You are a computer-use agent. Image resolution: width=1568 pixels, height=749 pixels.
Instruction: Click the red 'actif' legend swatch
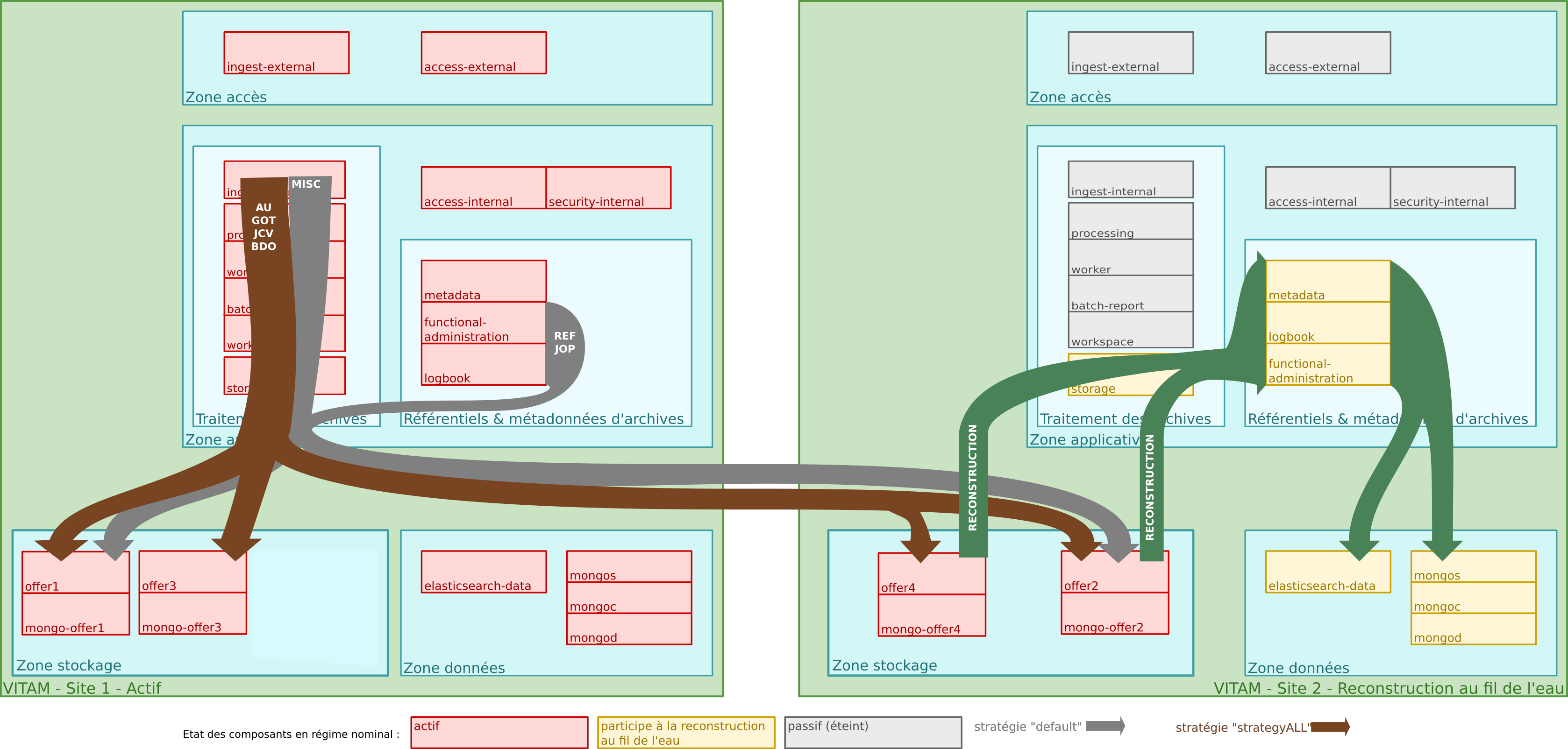(499, 733)
